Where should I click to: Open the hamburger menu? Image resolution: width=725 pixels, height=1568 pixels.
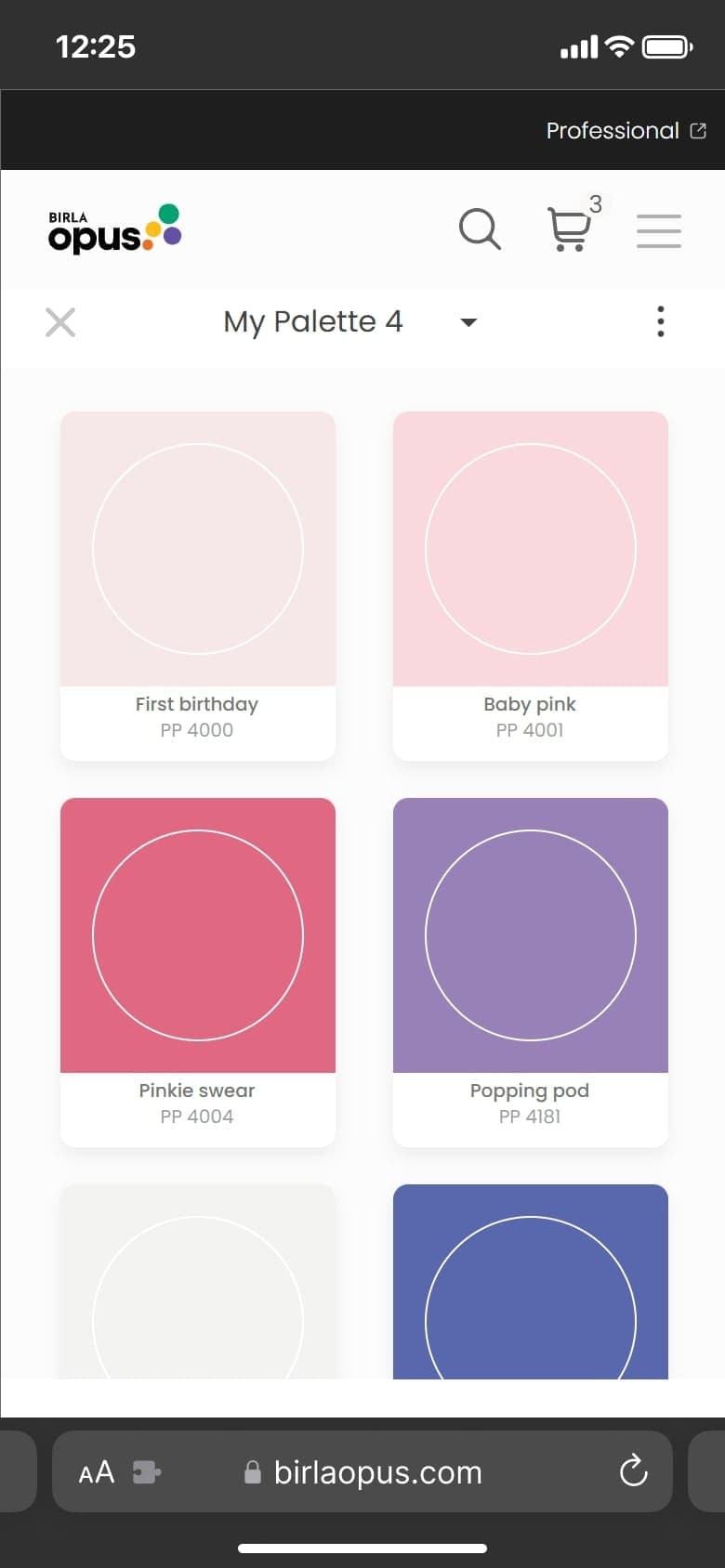click(x=659, y=230)
